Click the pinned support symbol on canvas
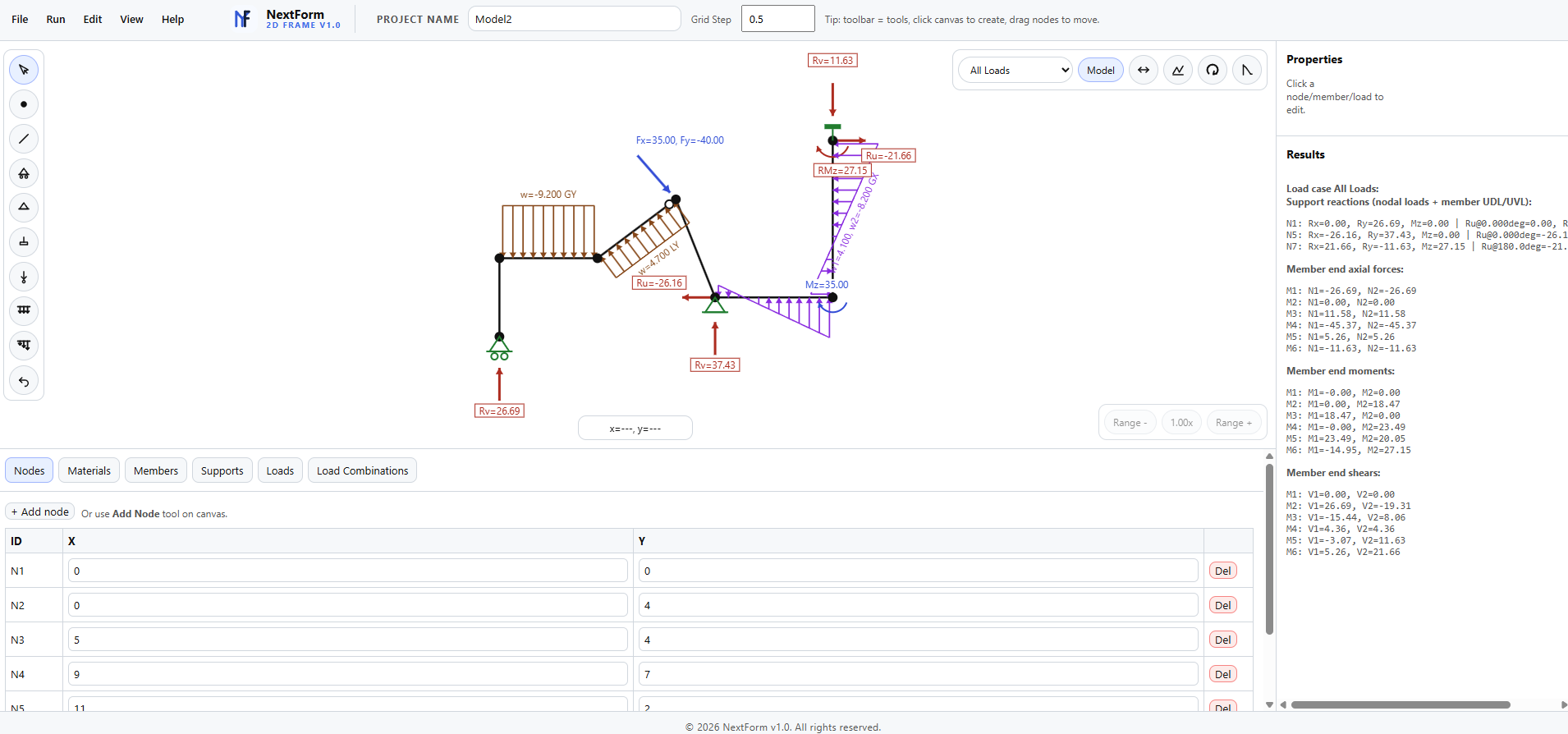 click(x=715, y=304)
